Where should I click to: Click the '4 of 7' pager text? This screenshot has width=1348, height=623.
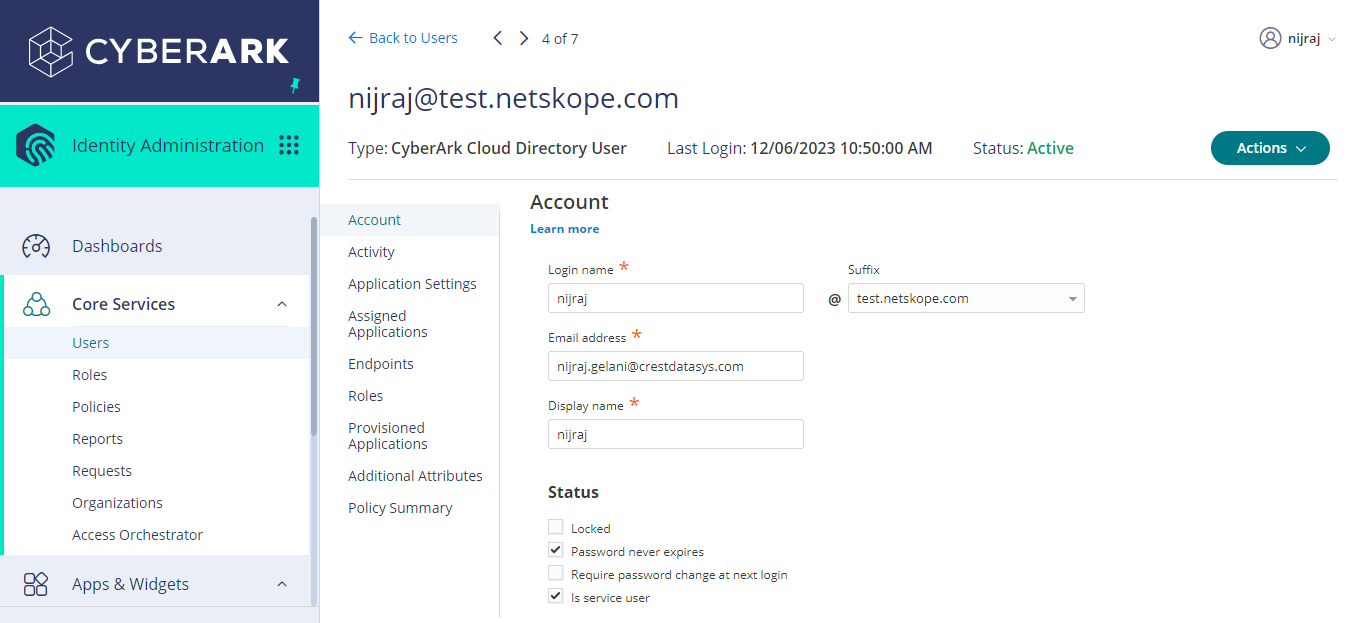[560, 39]
